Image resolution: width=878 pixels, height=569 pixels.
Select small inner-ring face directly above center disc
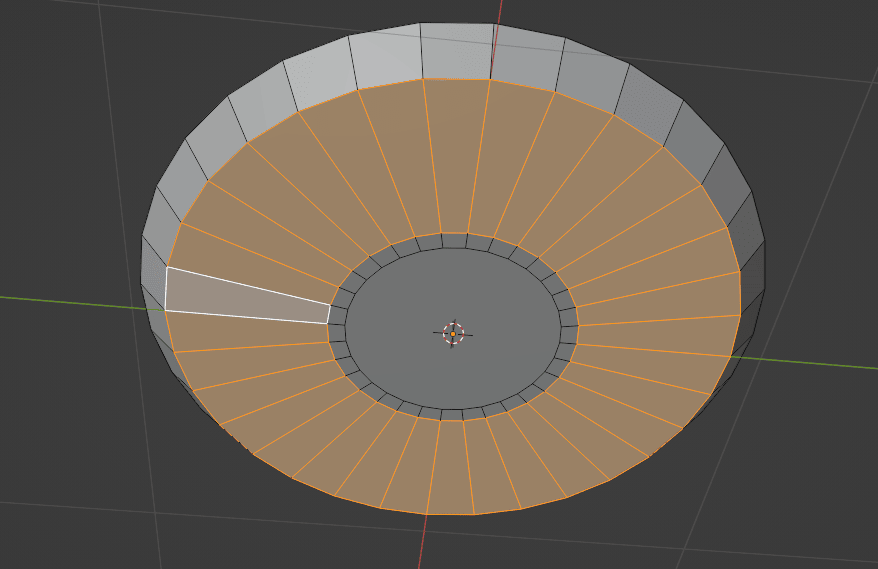click(x=454, y=241)
